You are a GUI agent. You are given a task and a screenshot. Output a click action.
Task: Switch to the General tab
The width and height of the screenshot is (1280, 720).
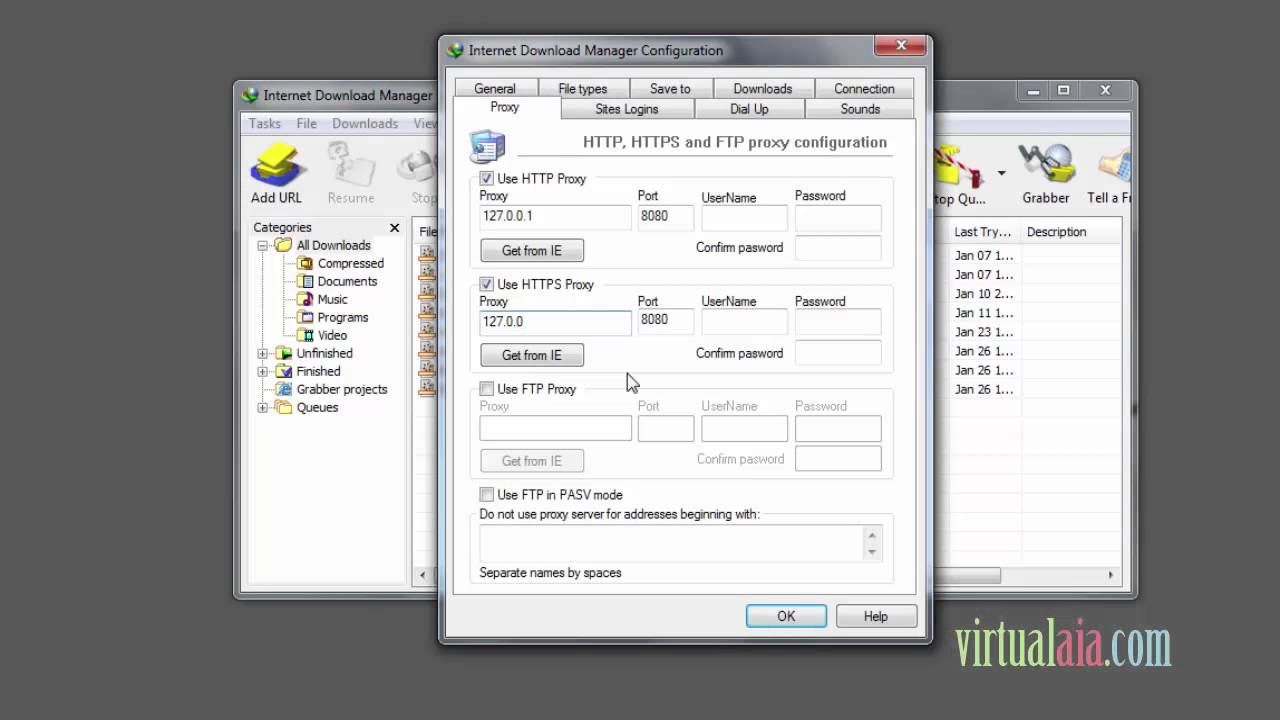495,88
